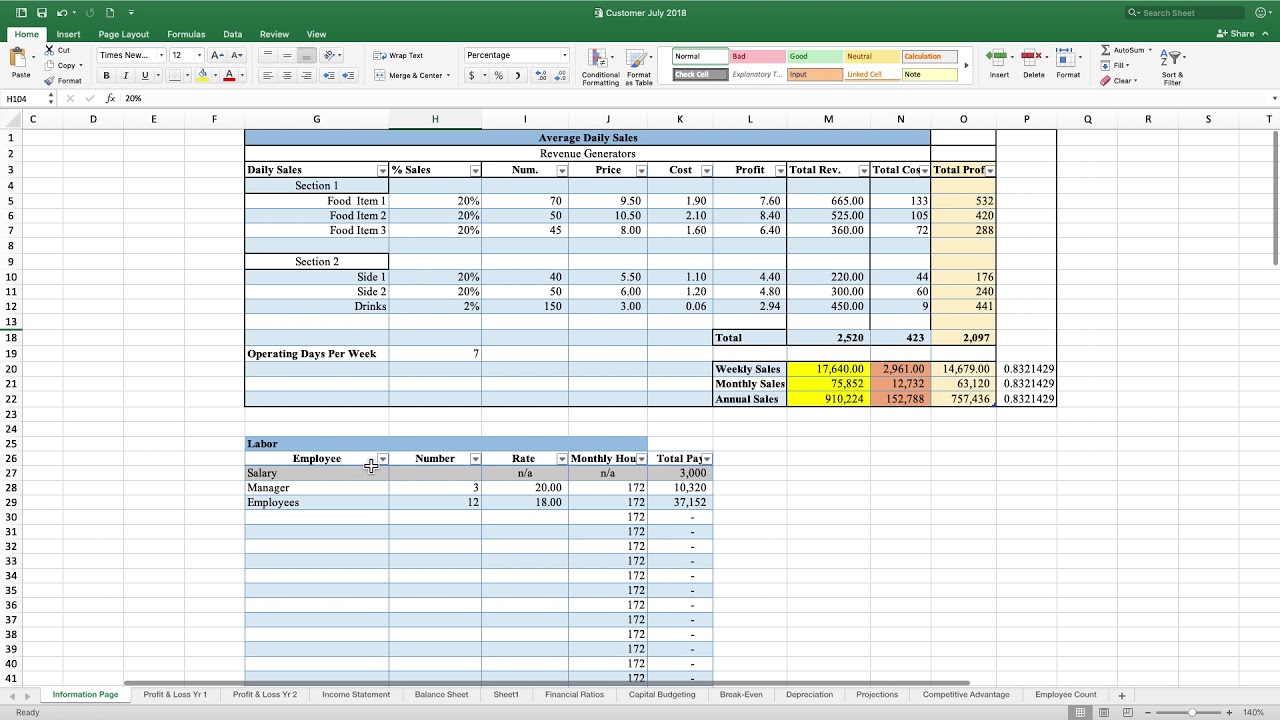Decrease decimal places
Screen dimensions: 1280x720
coord(559,75)
